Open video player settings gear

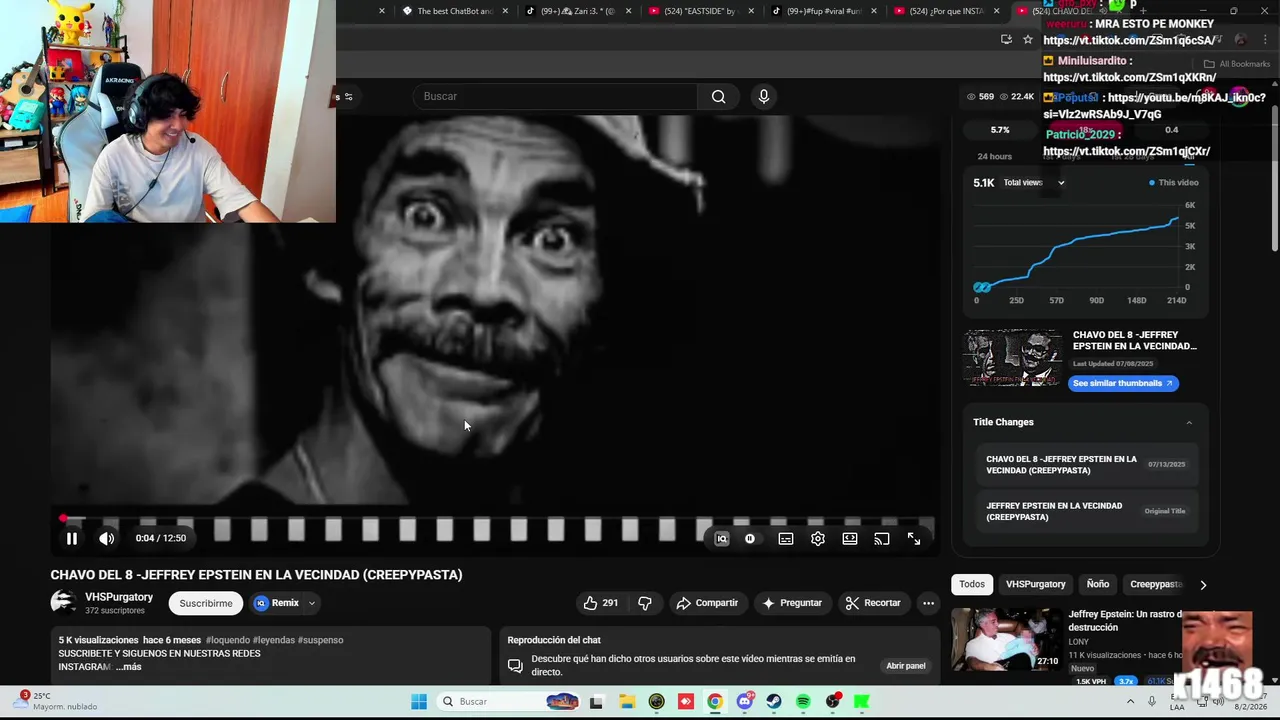pyautogui.click(x=818, y=539)
